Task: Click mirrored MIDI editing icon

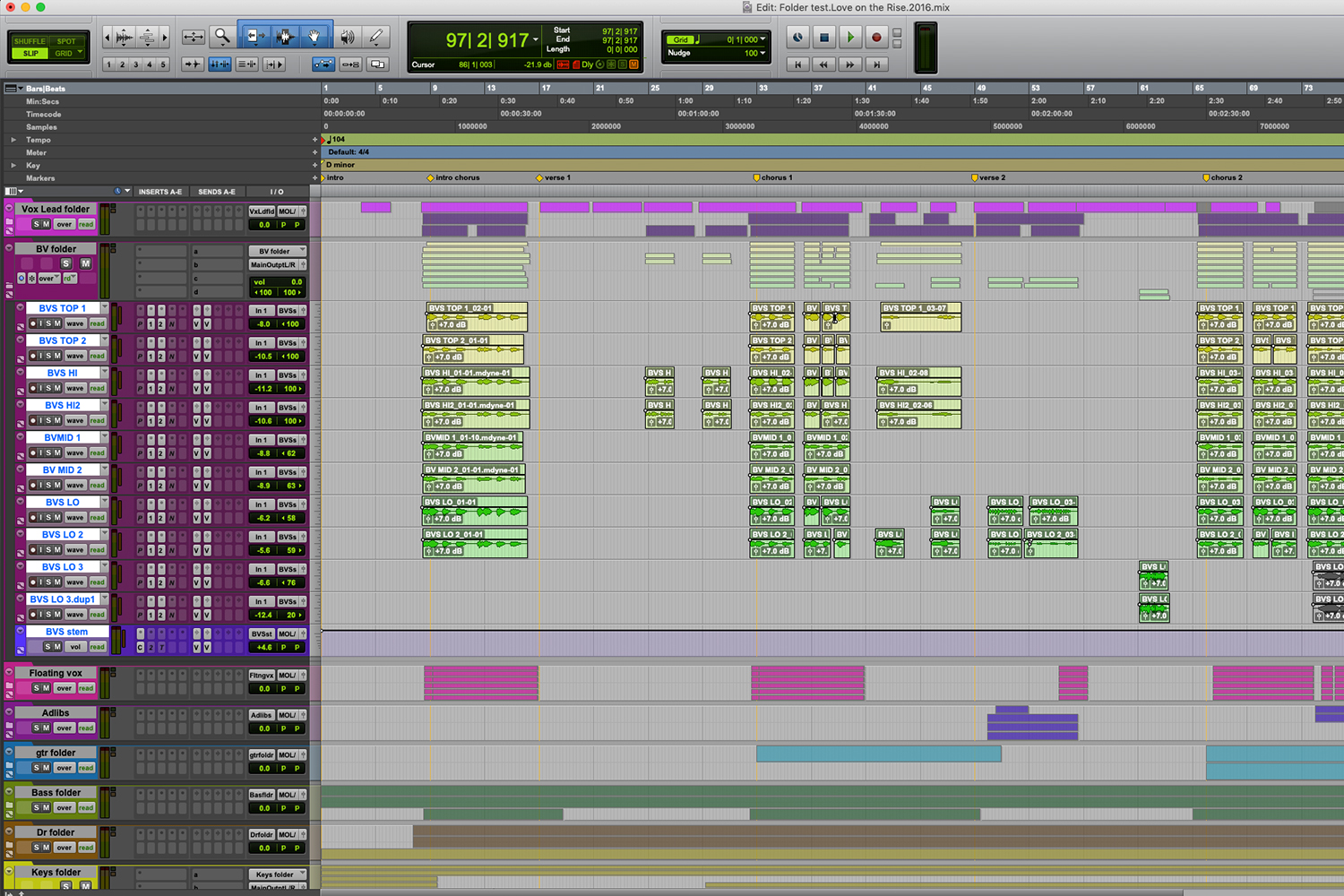Action: point(350,65)
